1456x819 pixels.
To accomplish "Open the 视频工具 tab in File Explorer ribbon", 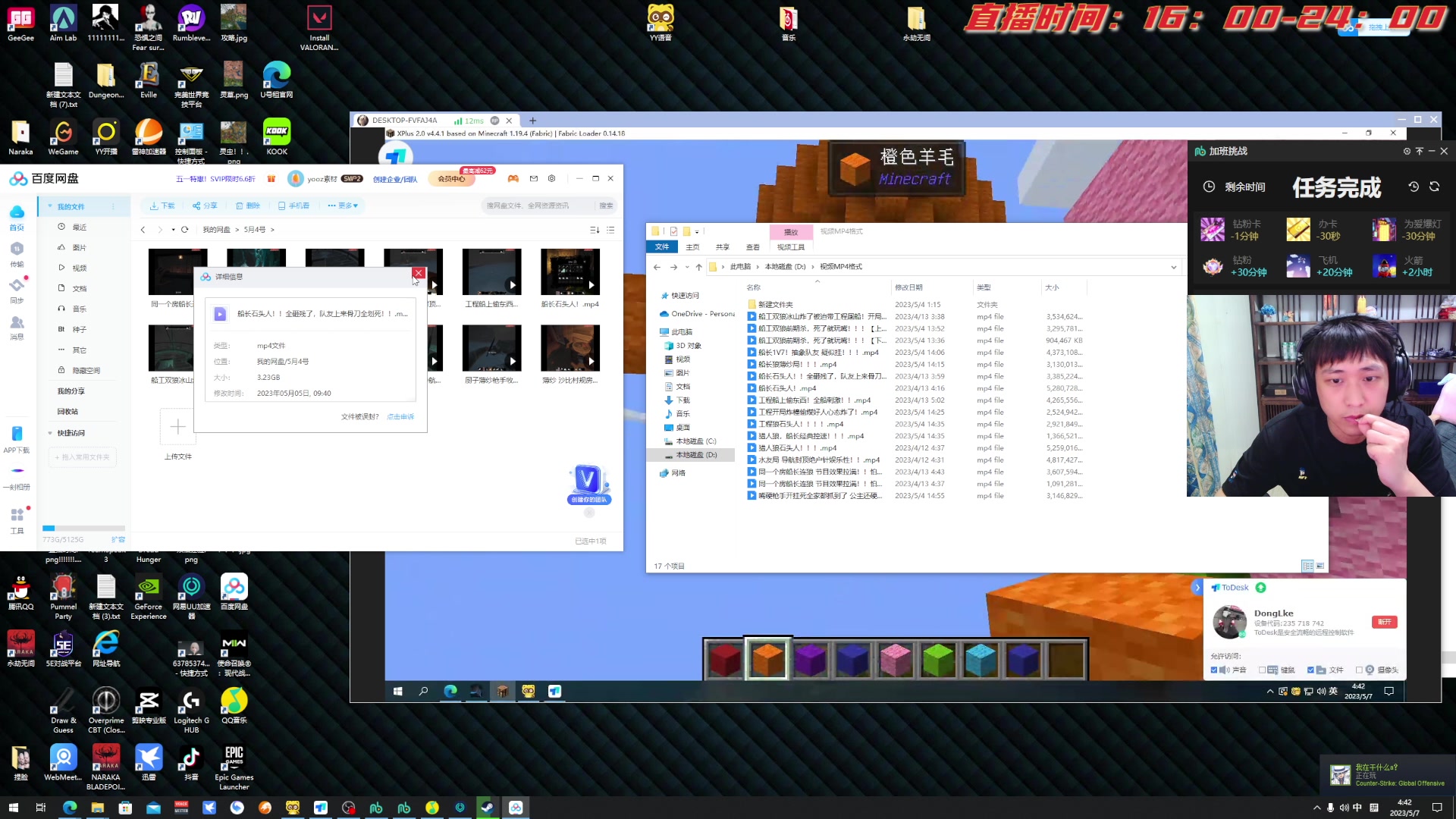I will [791, 247].
